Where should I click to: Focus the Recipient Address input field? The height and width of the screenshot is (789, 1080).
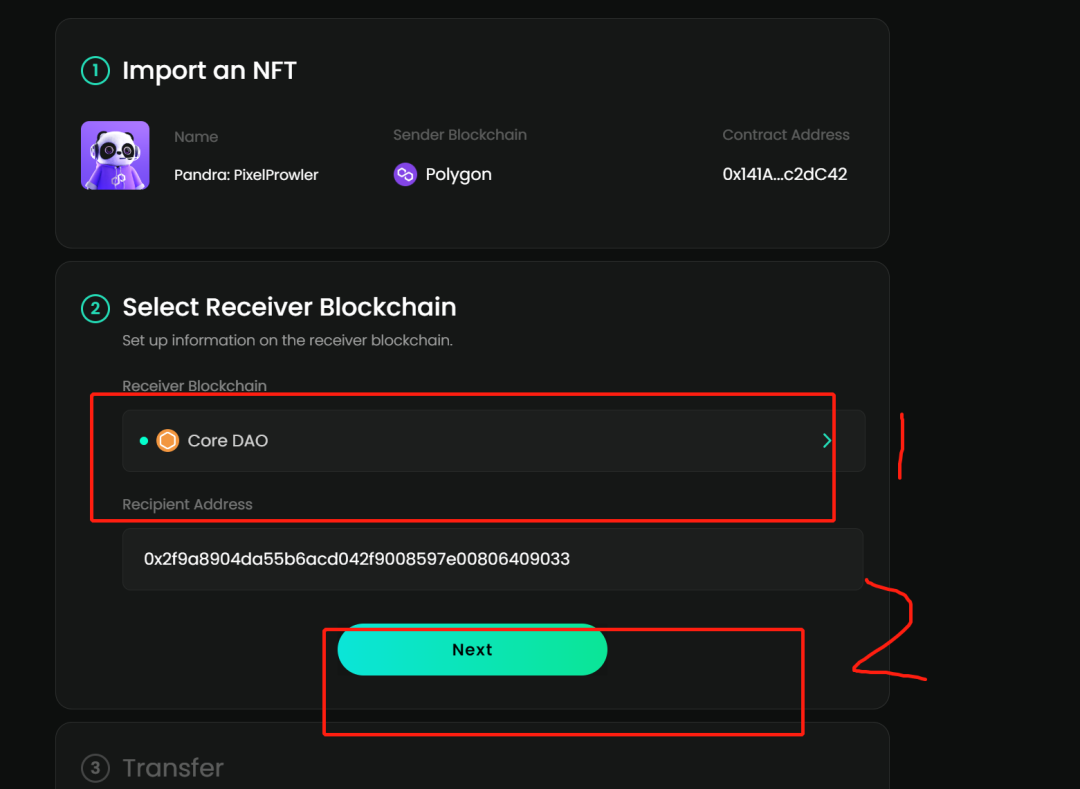click(492, 559)
